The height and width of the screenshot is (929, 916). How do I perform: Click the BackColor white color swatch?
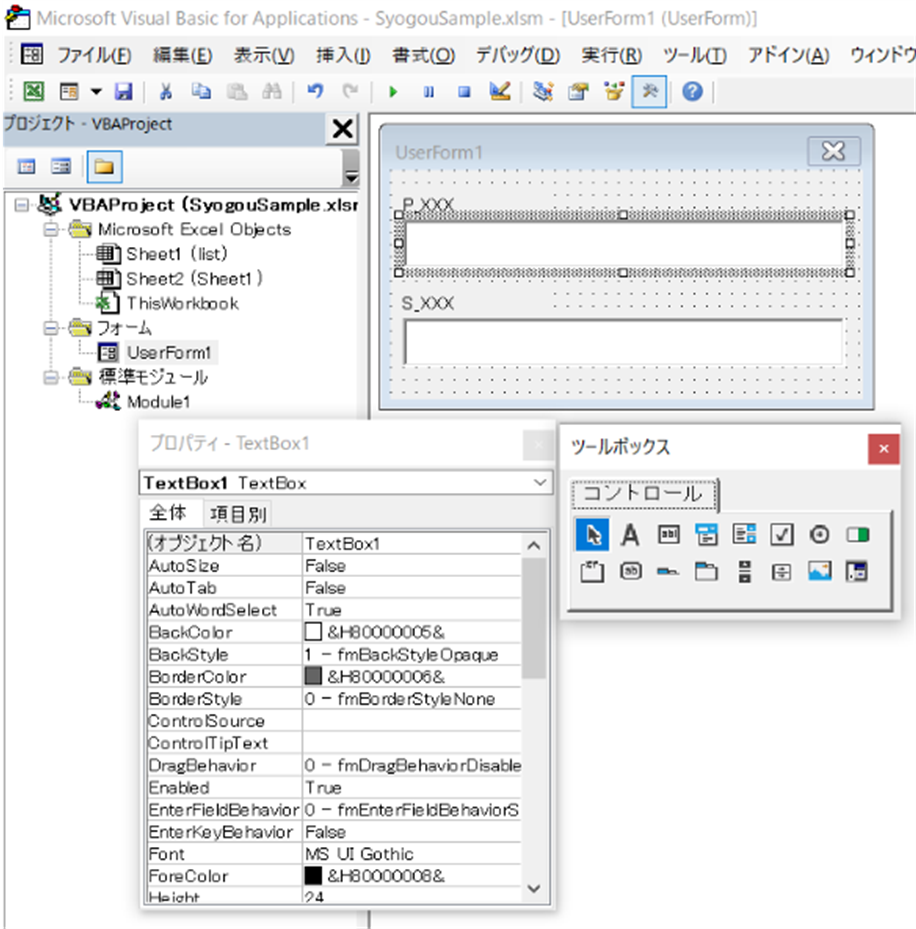pos(313,632)
